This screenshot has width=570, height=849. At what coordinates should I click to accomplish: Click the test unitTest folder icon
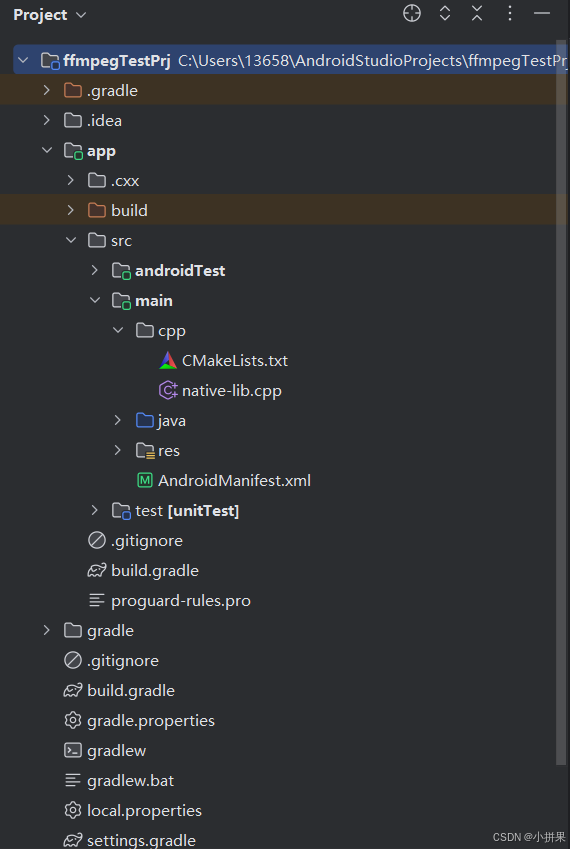121,511
